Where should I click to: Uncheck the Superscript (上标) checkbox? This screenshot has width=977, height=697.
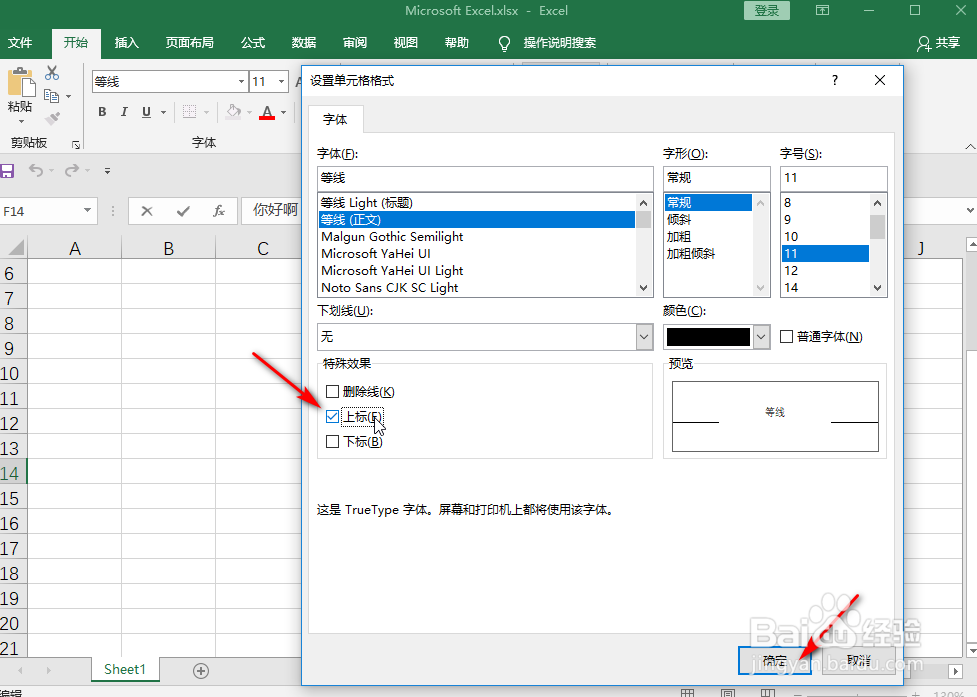click(332, 417)
